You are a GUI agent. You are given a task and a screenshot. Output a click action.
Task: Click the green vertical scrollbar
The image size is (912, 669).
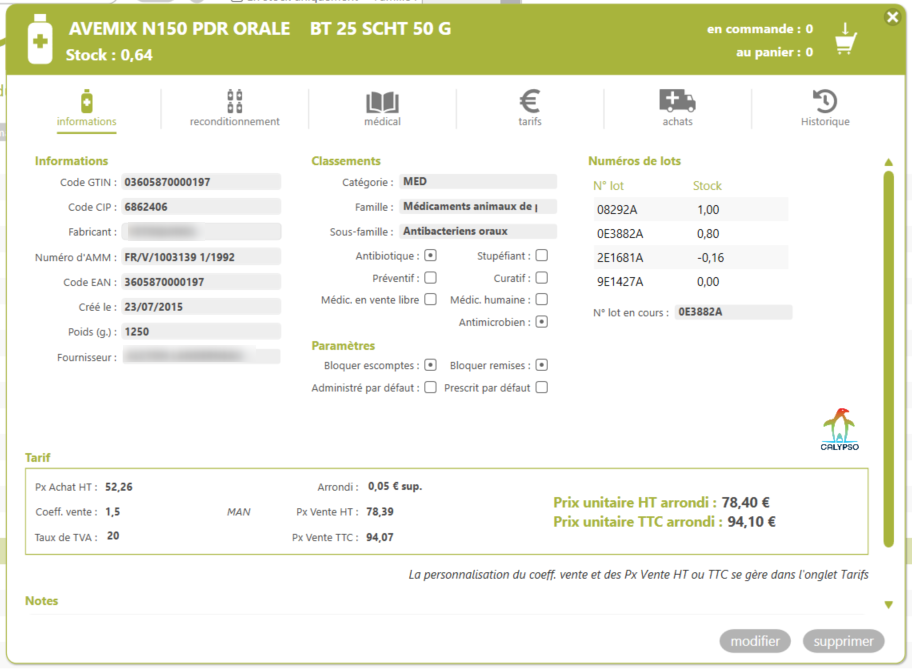888,360
